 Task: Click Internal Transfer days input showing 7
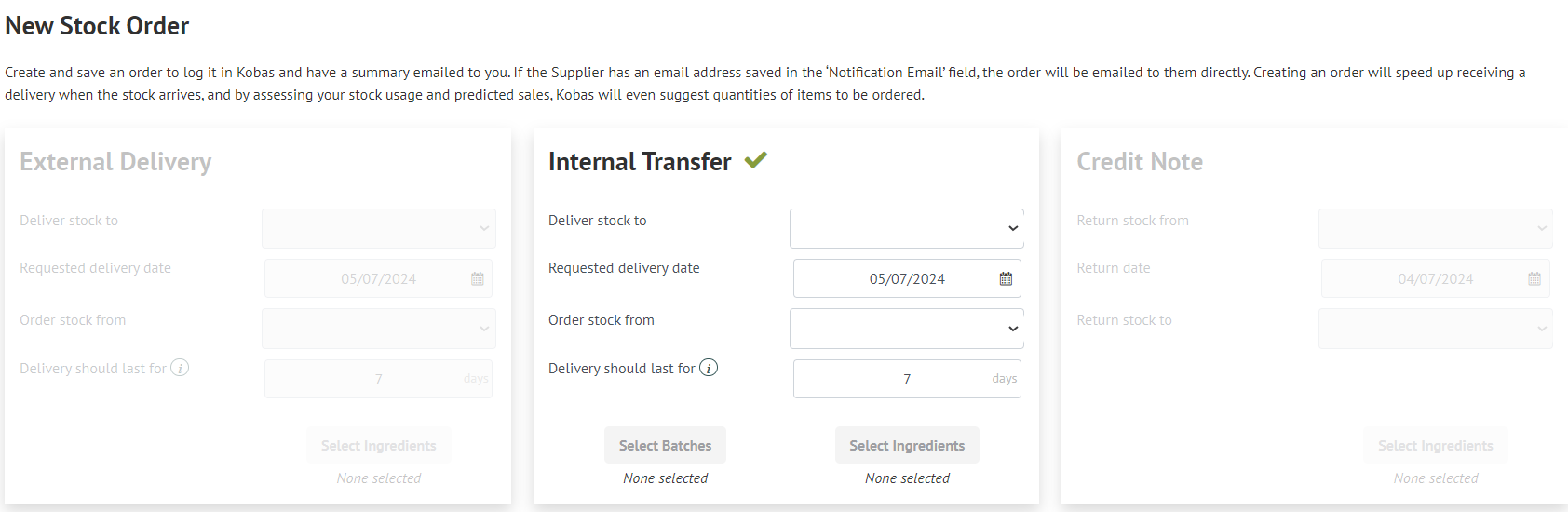[x=907, y=379]
